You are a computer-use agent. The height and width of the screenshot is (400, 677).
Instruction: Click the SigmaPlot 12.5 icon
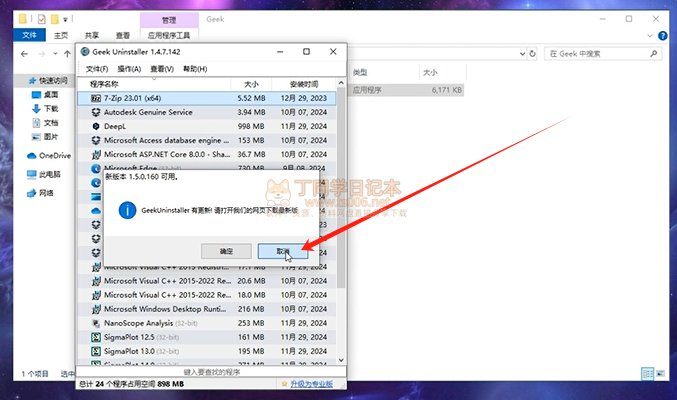click(x=96, y=337)
